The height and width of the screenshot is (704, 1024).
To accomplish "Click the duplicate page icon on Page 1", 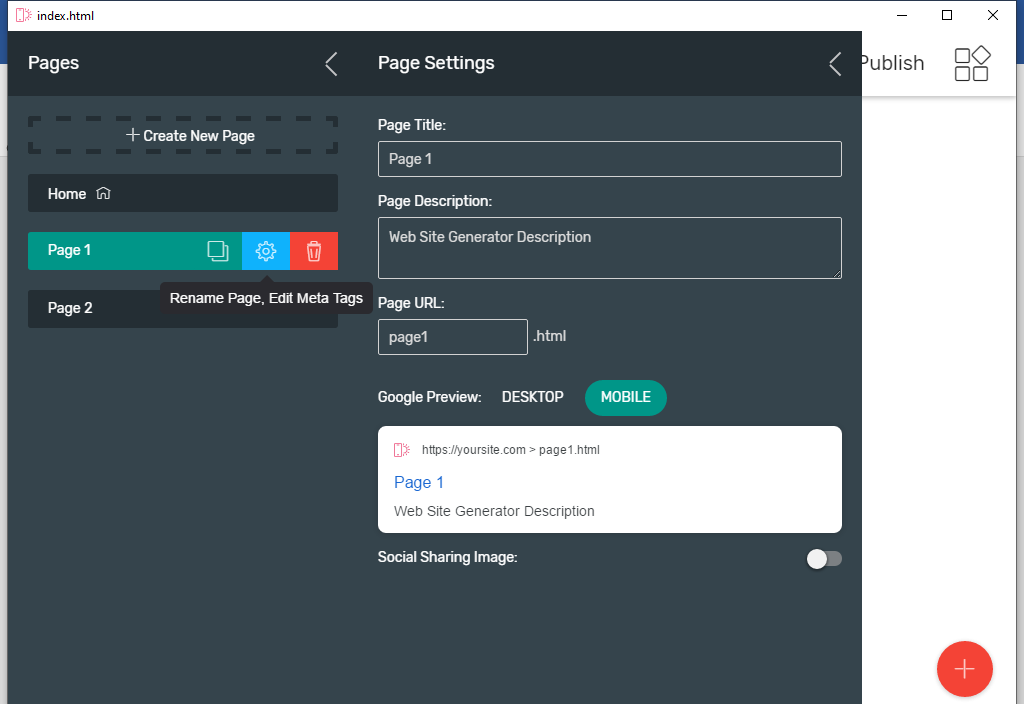I will [x=217, y=251].
